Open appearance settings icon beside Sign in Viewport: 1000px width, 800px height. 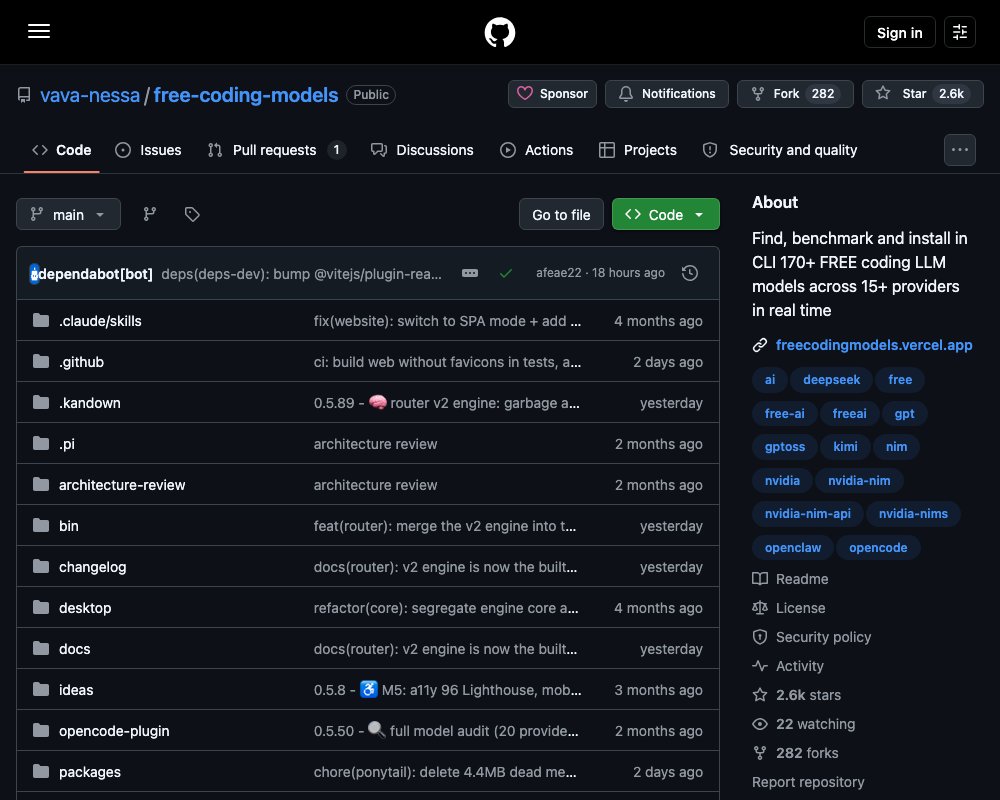(x=959, y=32)
